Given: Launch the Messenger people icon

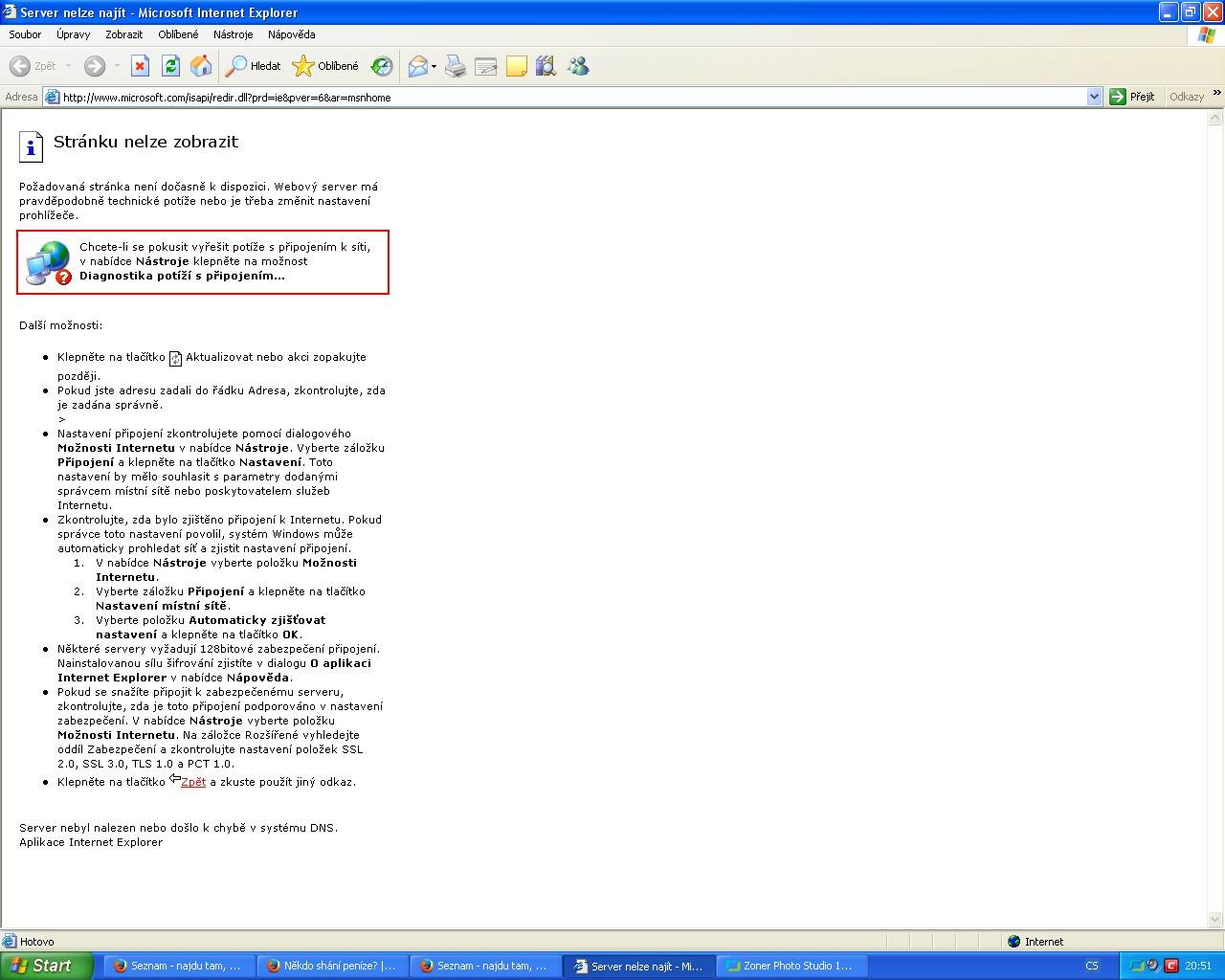Looking at the screenshot, I should tap(578, 66).
